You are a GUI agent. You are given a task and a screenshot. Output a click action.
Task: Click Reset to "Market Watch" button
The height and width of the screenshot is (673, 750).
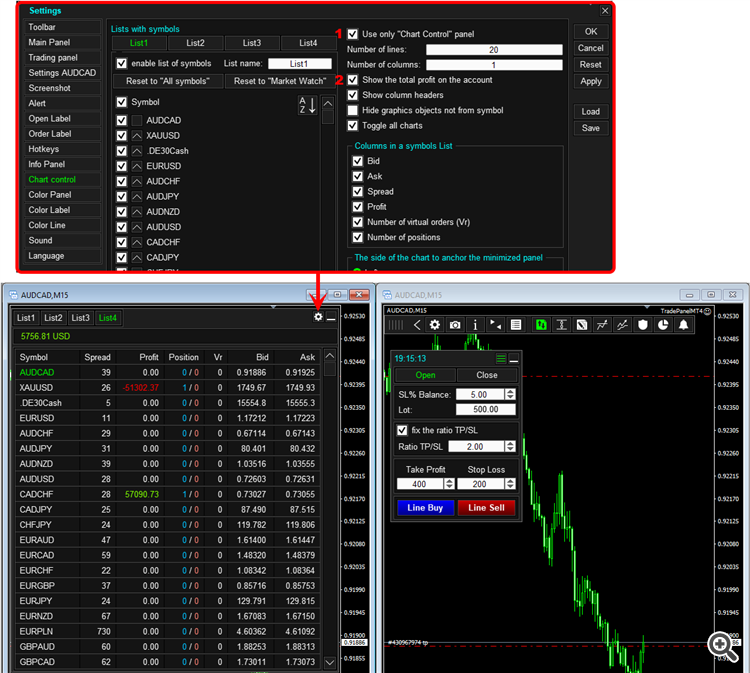(280, 81)
